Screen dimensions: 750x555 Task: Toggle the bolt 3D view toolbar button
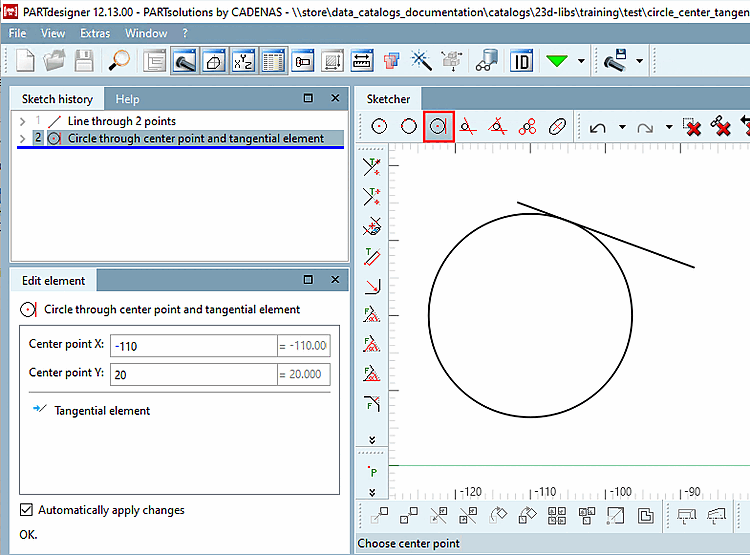185,61
